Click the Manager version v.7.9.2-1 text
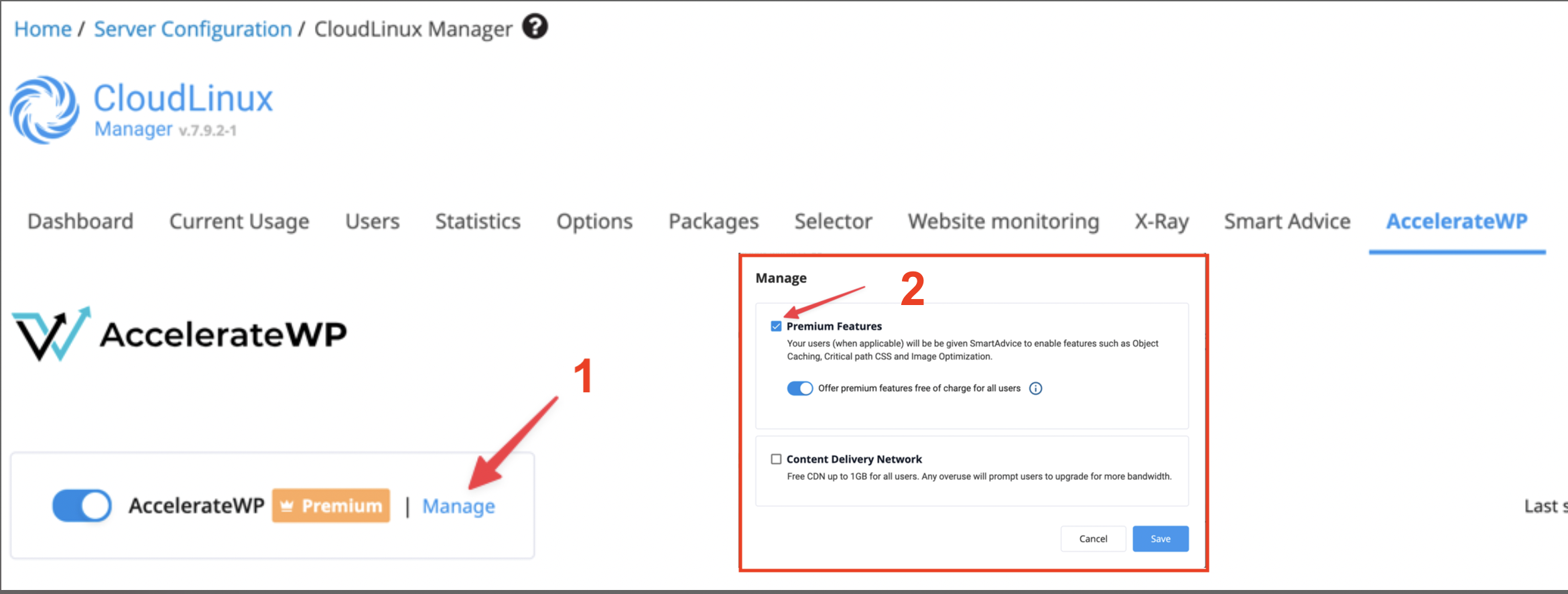The width and height of the screenshot is (1568, 594). point(166,129)
